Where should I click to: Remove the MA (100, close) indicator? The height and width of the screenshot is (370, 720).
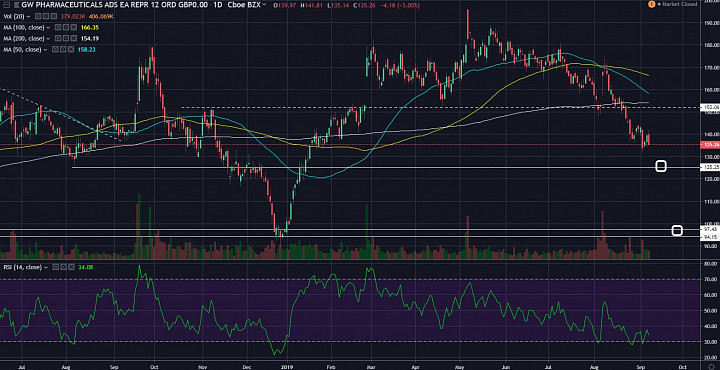tap(73, 27)
